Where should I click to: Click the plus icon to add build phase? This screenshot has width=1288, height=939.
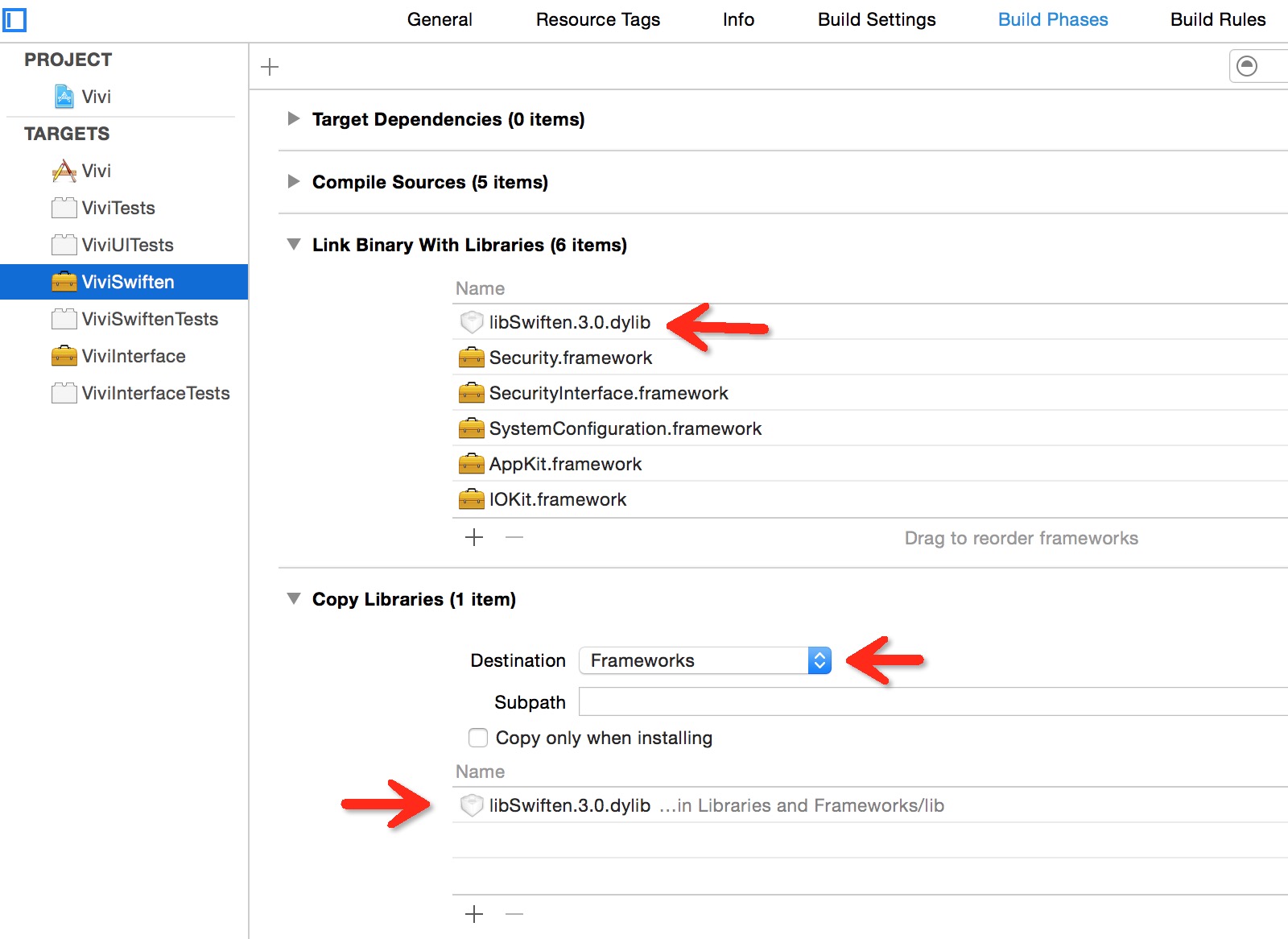click(x=270, y=67)
